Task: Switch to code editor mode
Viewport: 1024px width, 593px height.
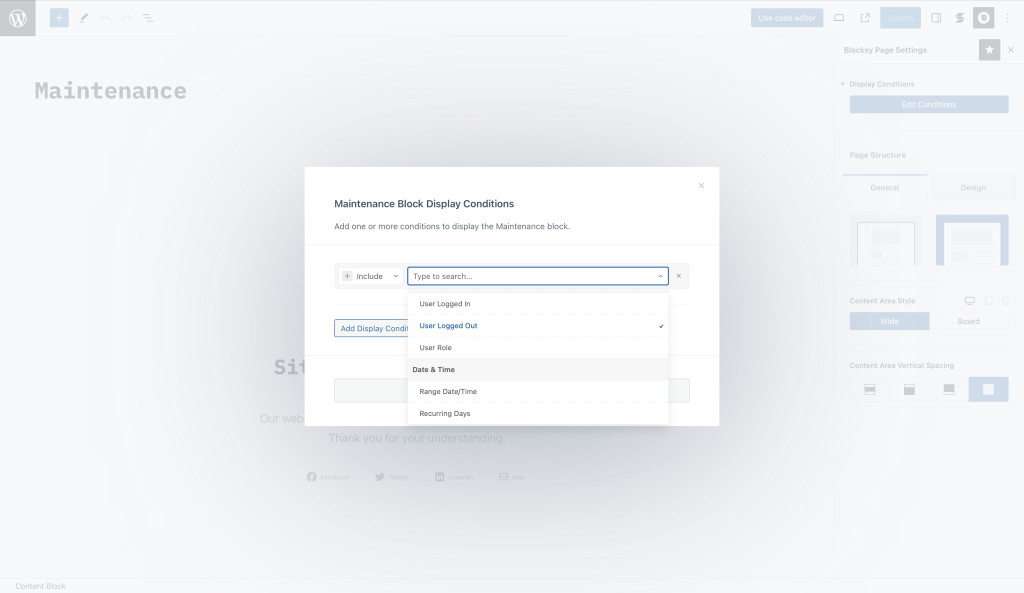Action: [x=786, y=17]
